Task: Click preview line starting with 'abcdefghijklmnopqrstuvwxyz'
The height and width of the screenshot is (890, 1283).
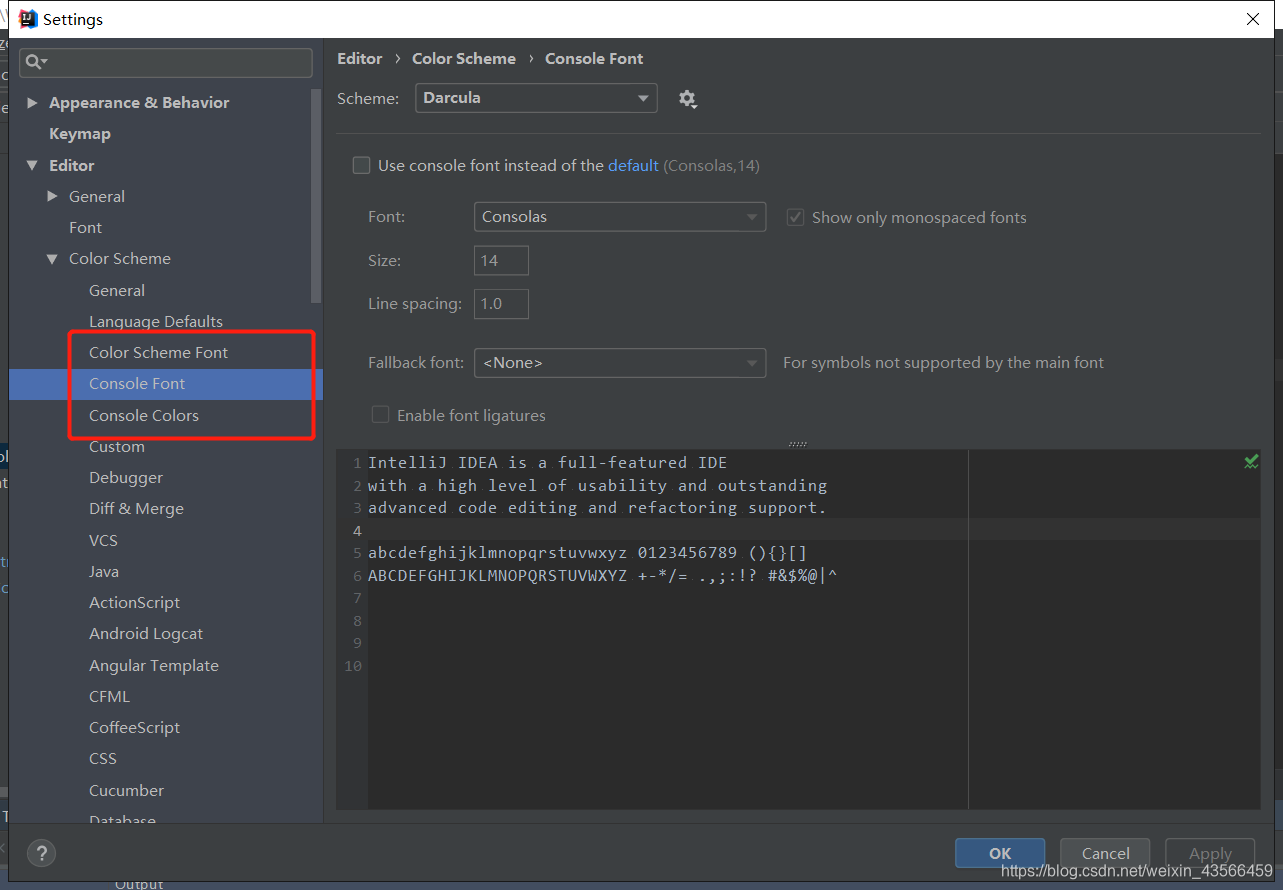Action: (x=587, y=553)
